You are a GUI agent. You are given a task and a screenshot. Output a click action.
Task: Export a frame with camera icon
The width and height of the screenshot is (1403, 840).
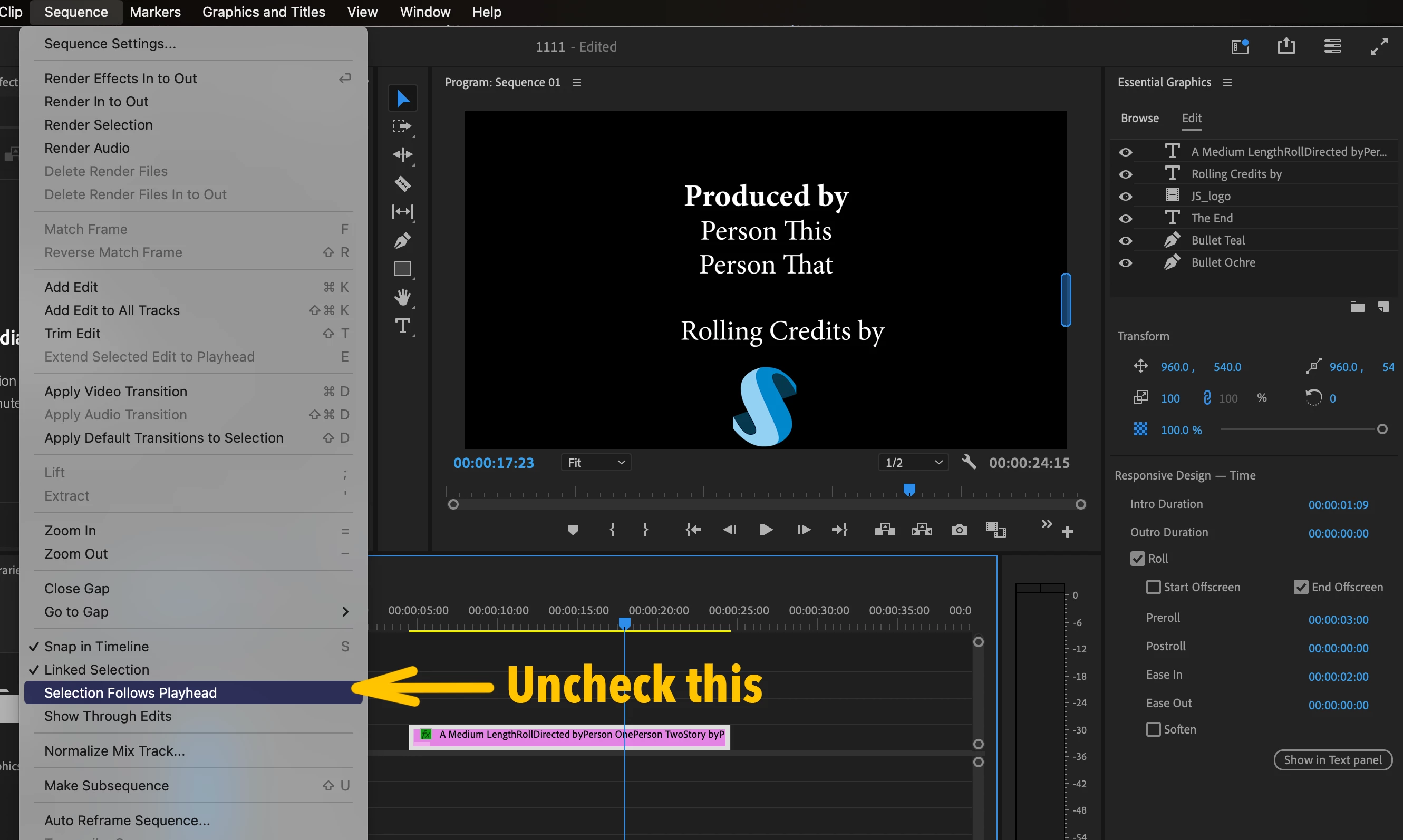coord(959,530)
